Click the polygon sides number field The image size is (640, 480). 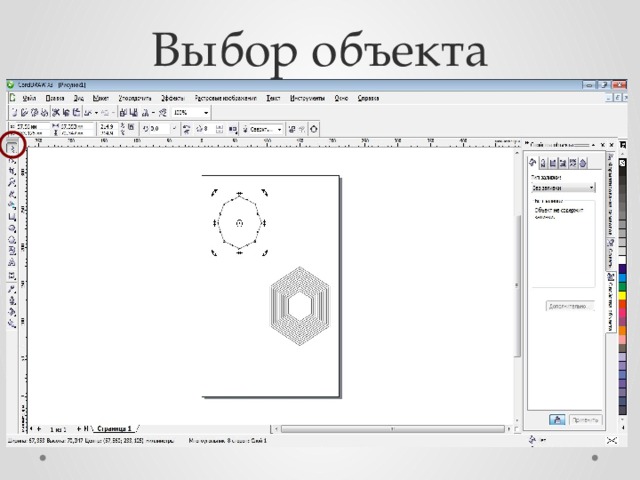pos(209,129)
